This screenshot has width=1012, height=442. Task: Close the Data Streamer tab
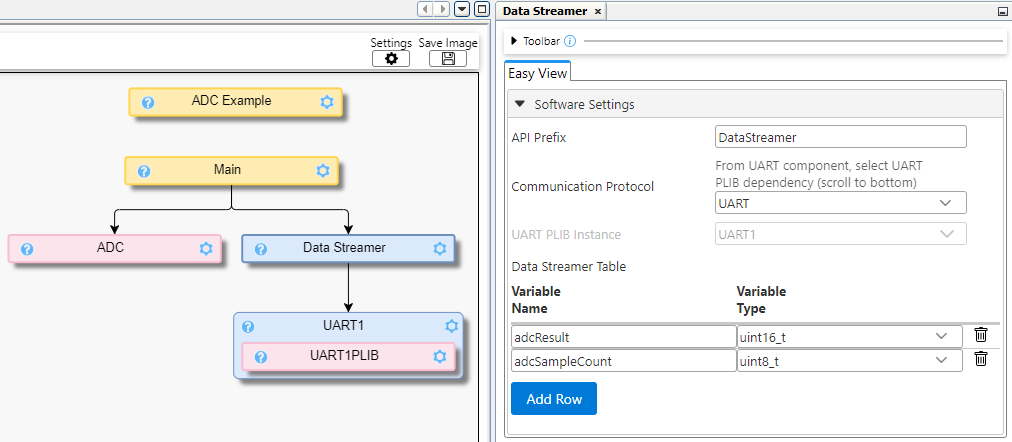[x=598, y=11]
